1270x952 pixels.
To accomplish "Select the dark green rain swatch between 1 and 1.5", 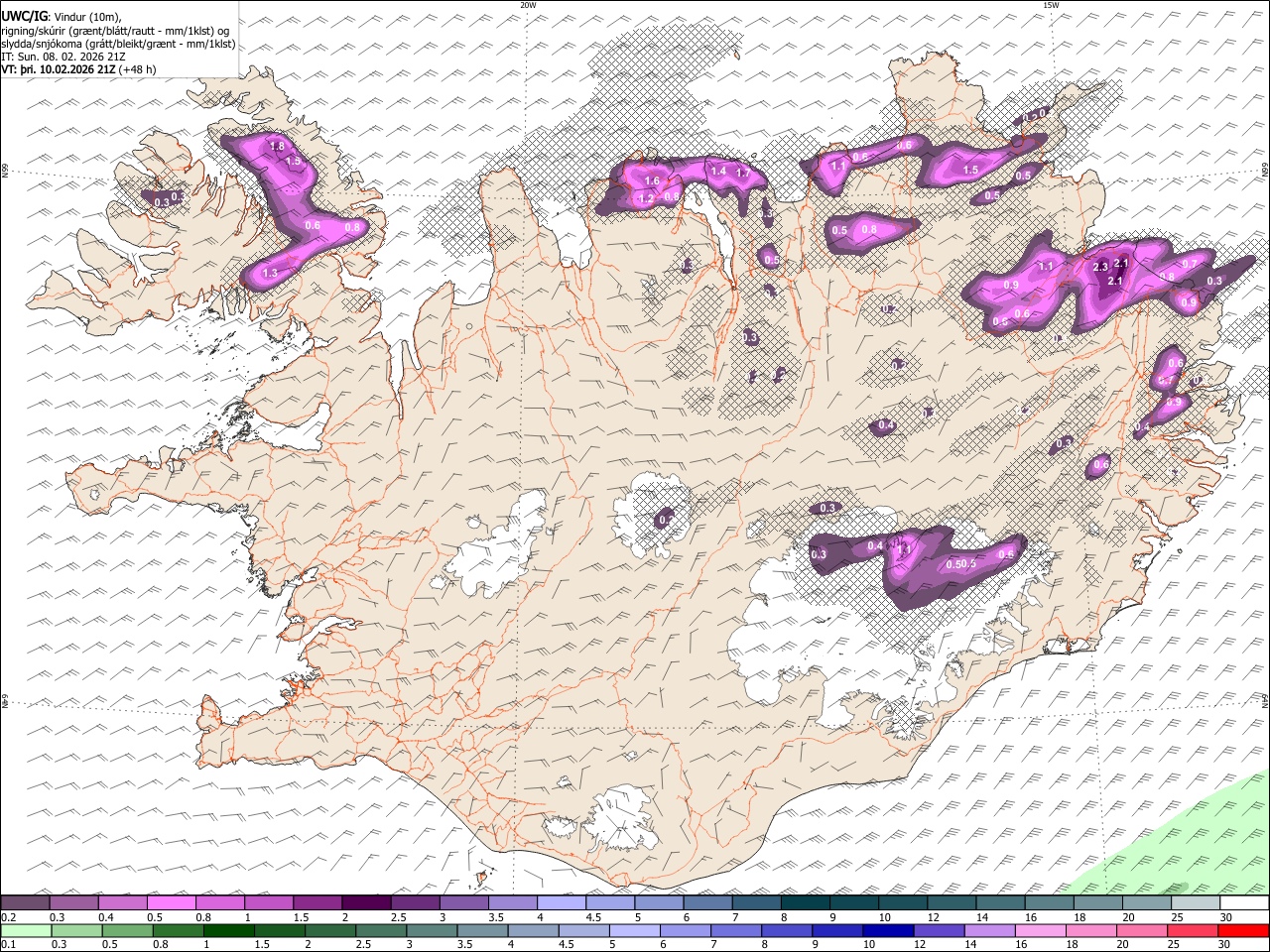I will 229,931.
